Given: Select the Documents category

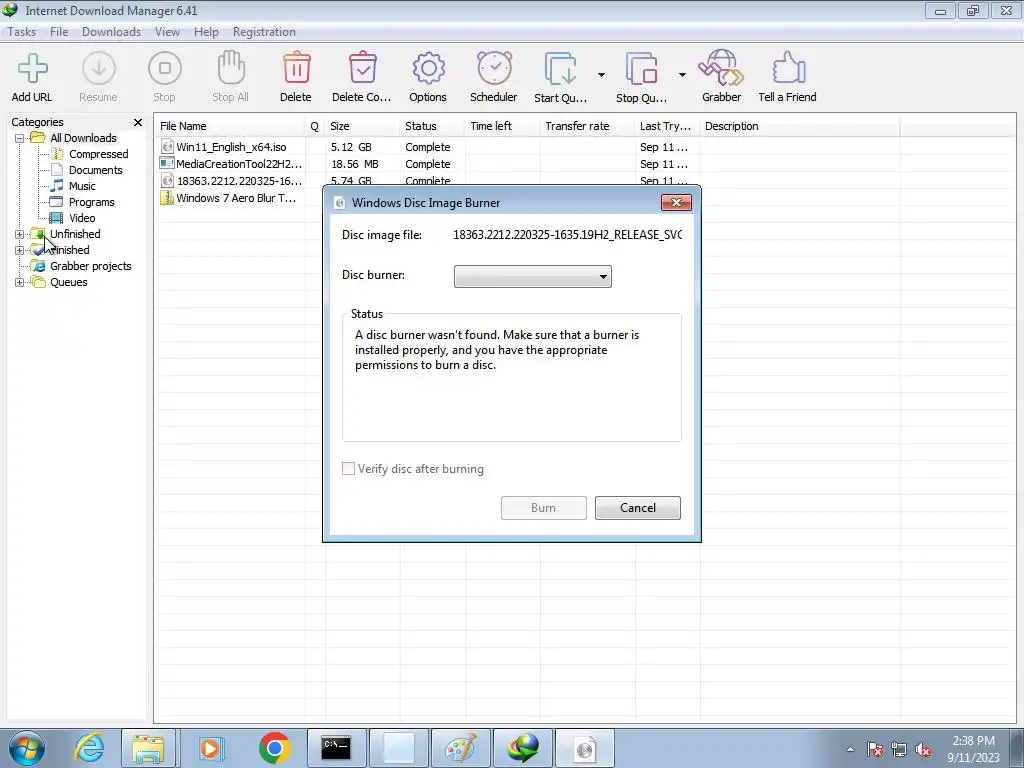Looking at the screenshot, I should pyautogui.click(x=95, y=170).
